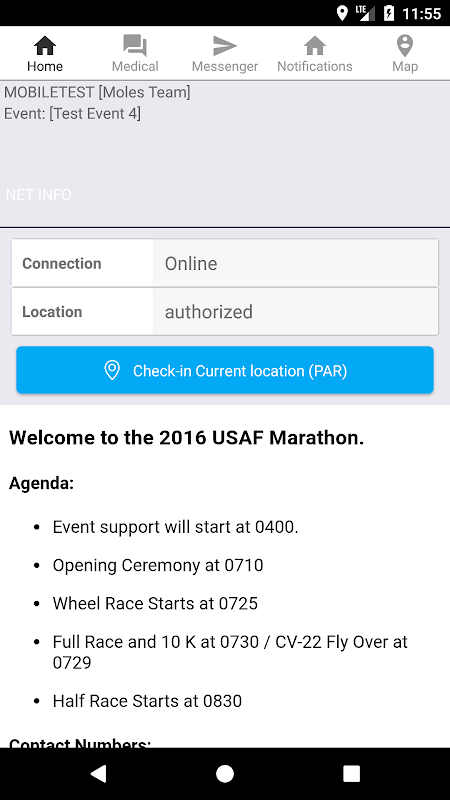Switch to the Medical tab label

pos(135,66)
